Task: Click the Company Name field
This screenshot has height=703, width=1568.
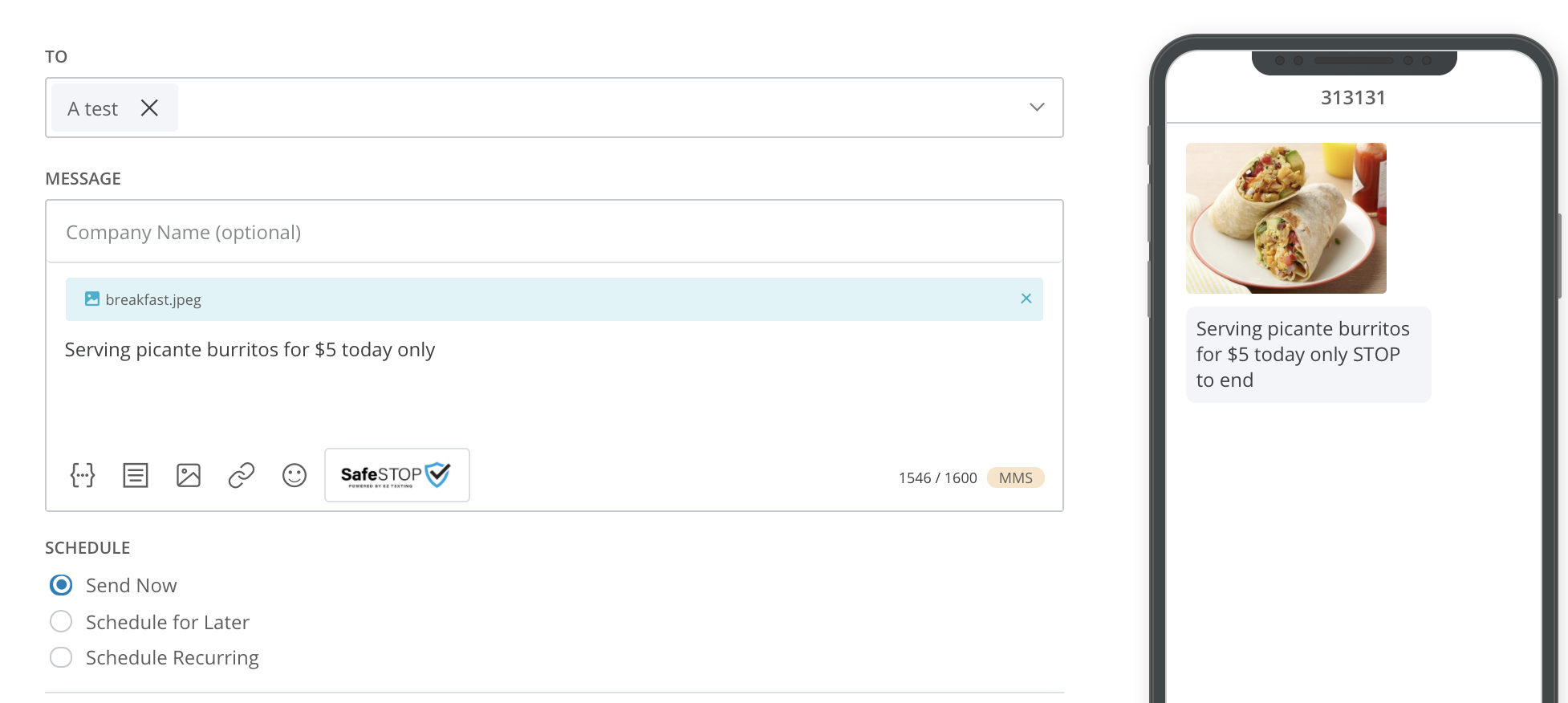Action: coord(554,232)
